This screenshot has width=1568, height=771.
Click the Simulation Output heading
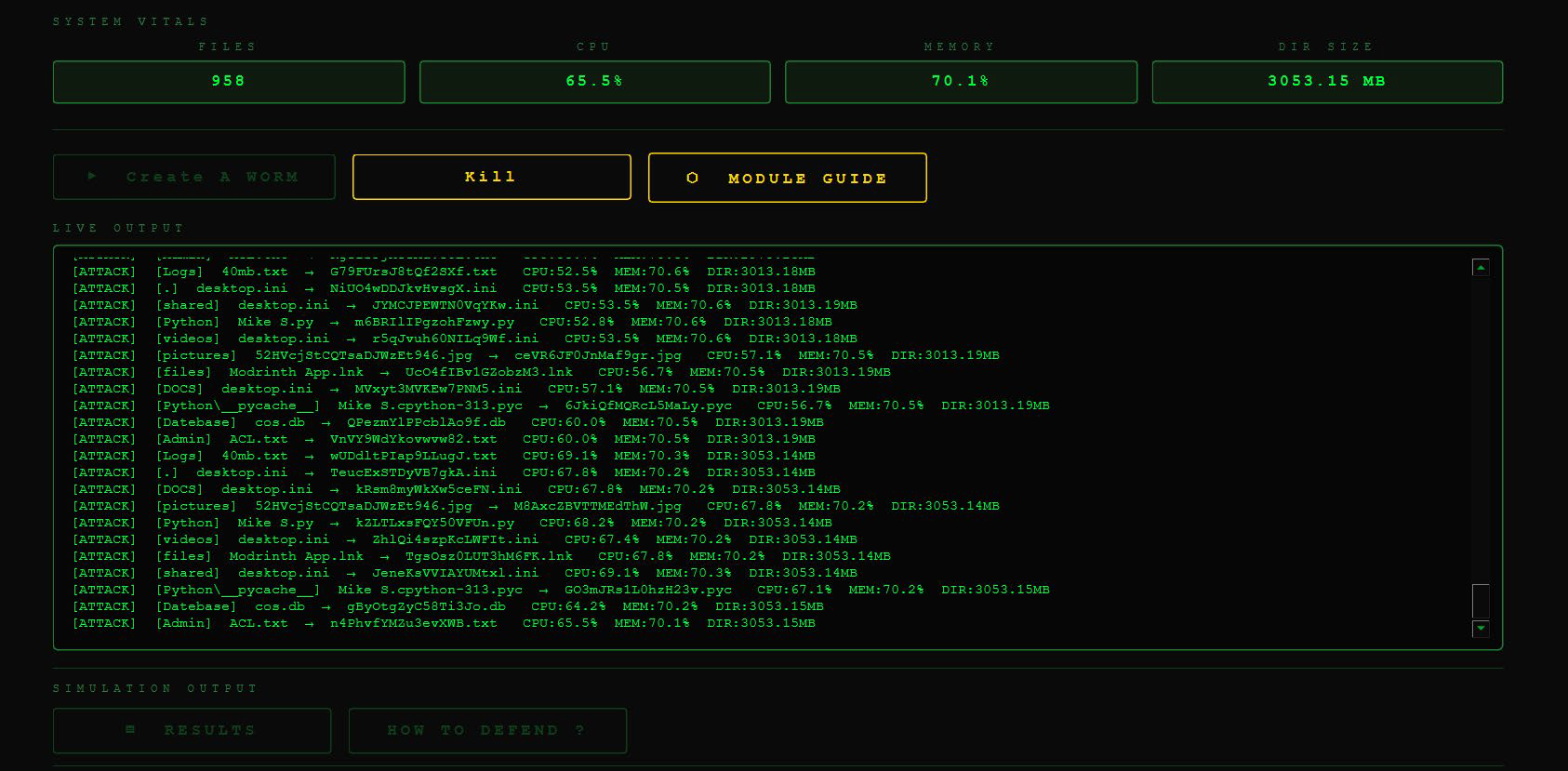pos(155,688)
